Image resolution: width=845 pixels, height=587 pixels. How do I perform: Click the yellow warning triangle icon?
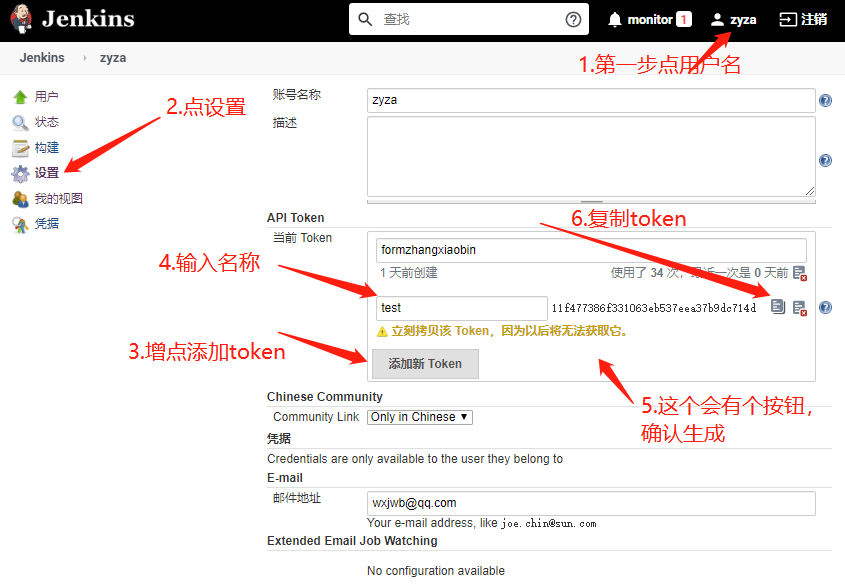point(382,332)
